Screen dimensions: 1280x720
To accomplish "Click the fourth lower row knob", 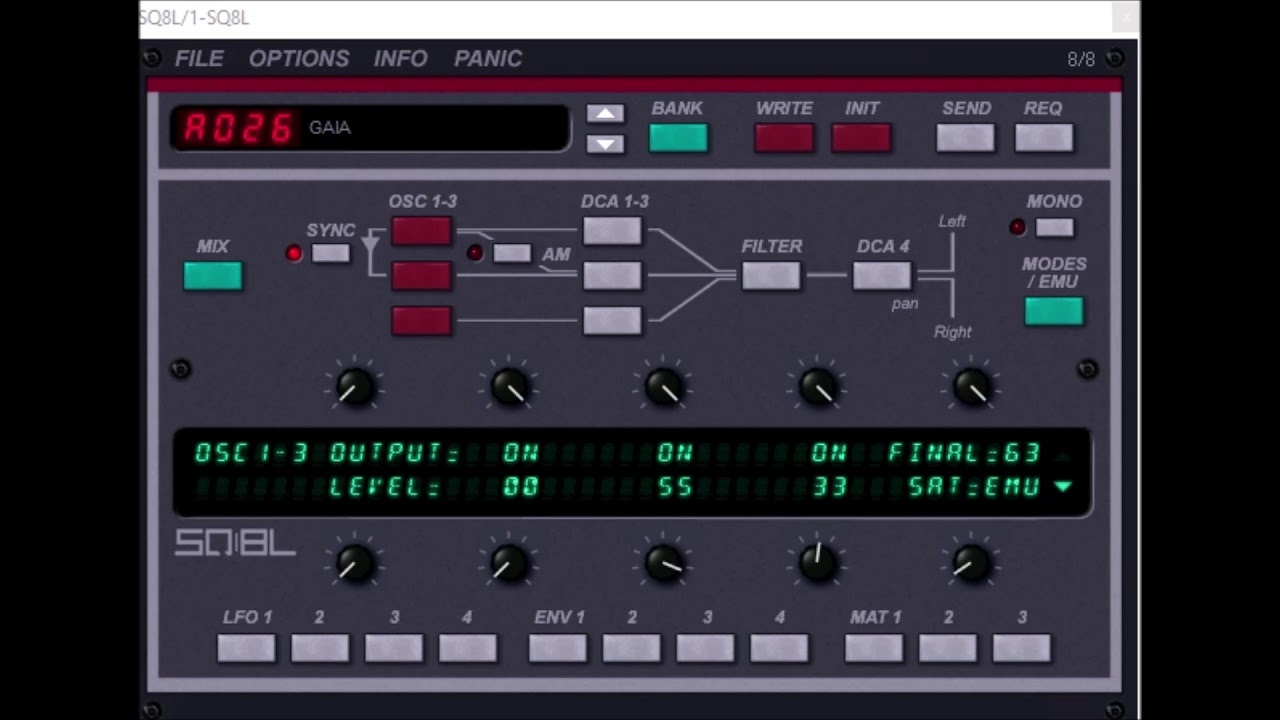I will (x=818, y=562).
